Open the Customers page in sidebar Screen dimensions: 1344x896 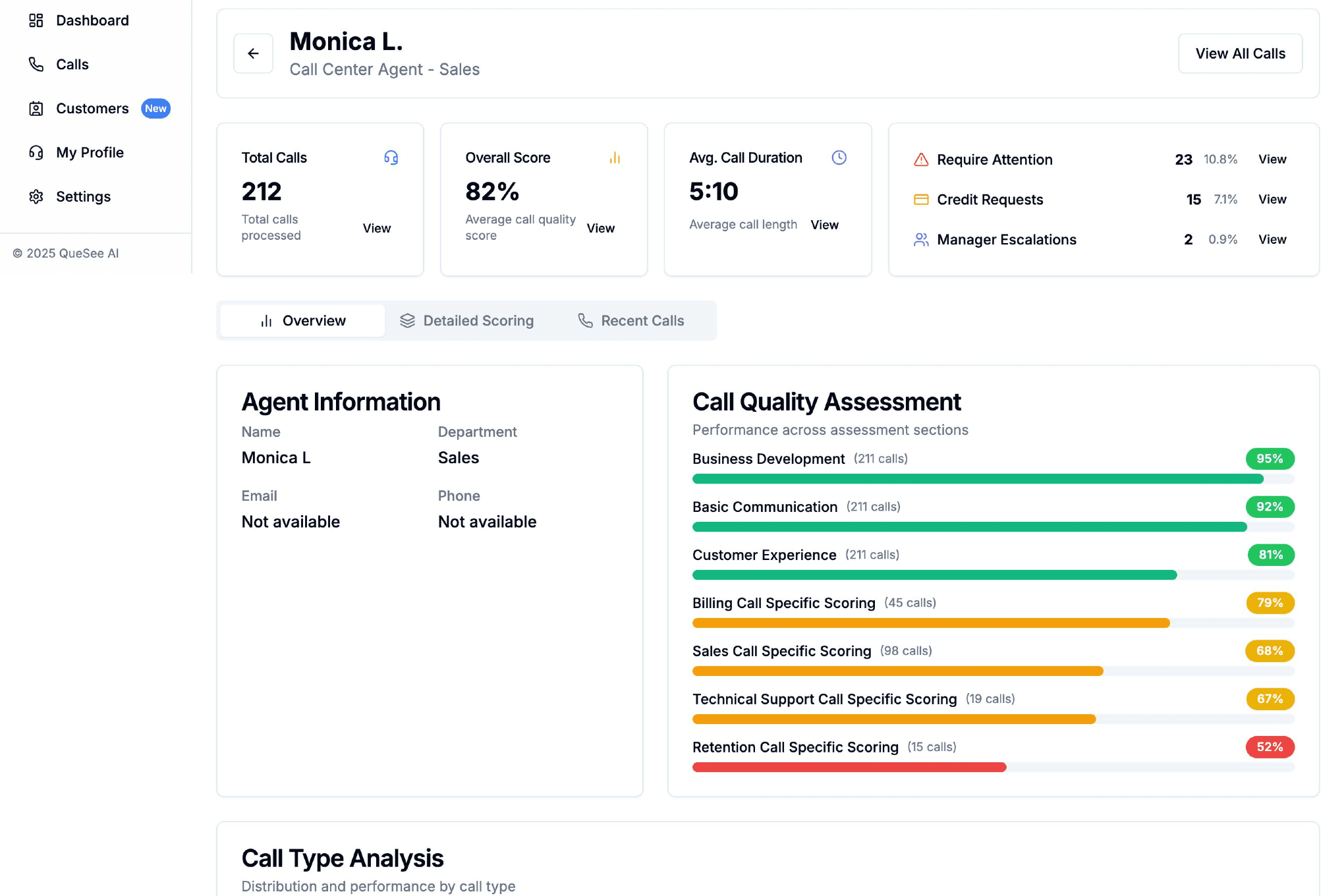coord(92,109)
